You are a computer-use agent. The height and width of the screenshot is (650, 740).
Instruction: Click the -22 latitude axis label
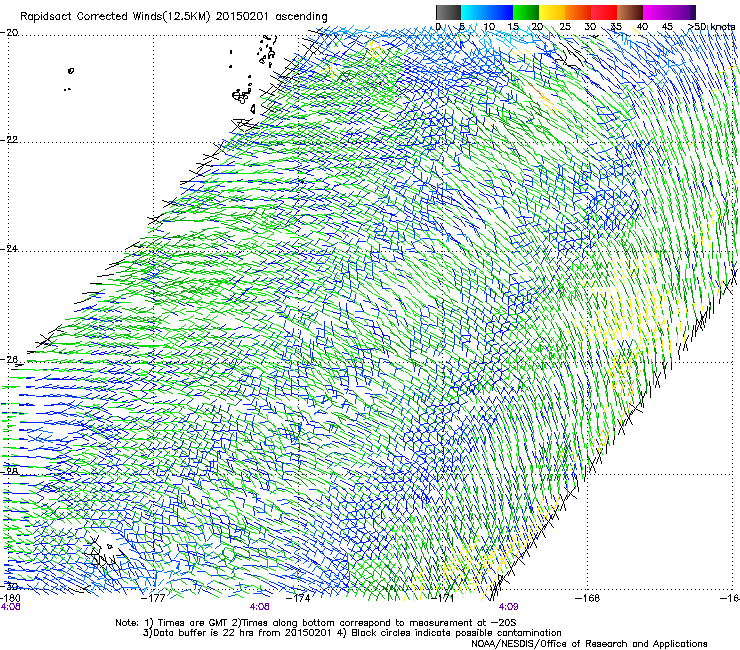[10, 140]
